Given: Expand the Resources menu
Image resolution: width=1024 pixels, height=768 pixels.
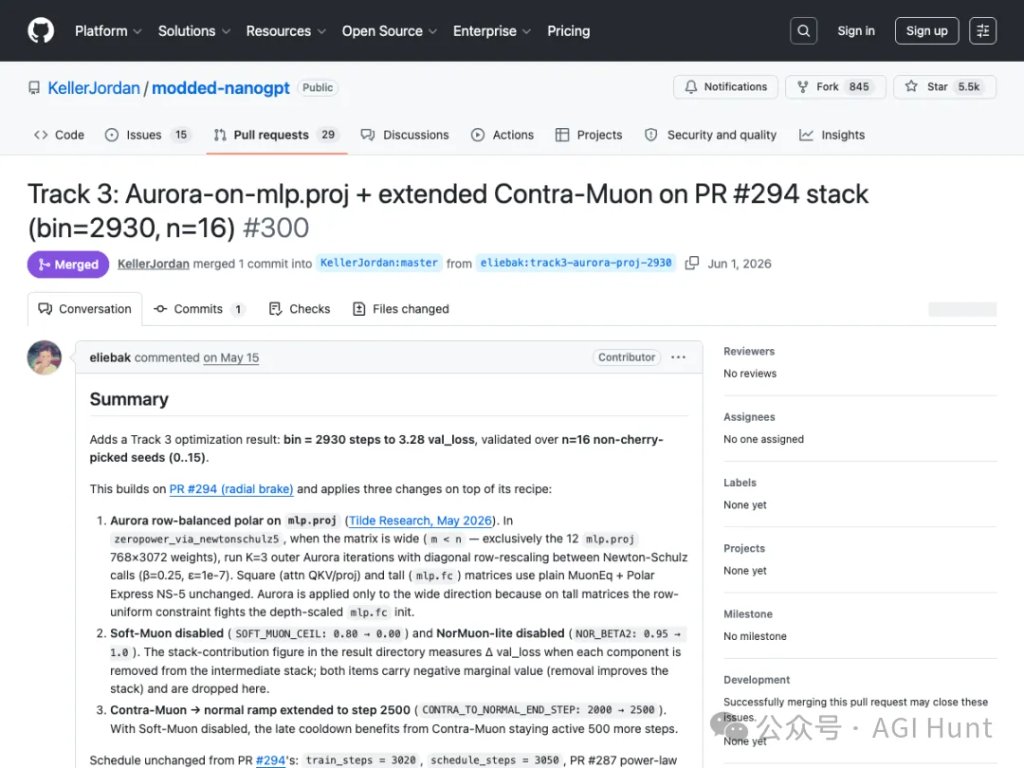Looking at the screenshot, I should point(285,31).
